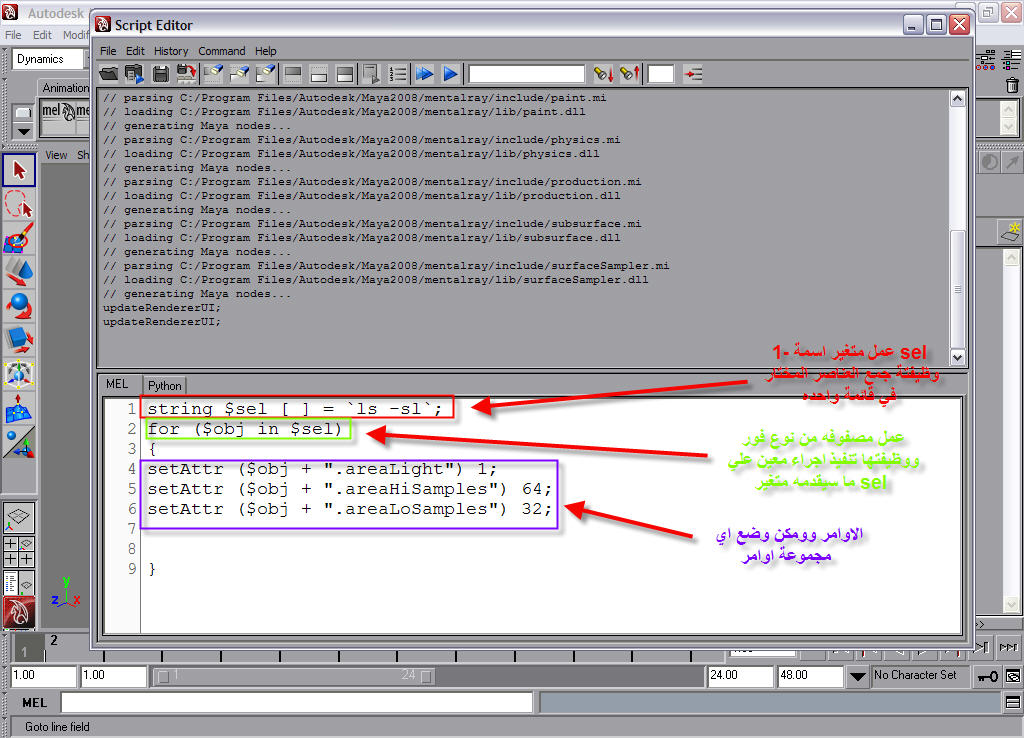
Task: Open the Dynamics menu set dropdown
Action: (48, 59)
